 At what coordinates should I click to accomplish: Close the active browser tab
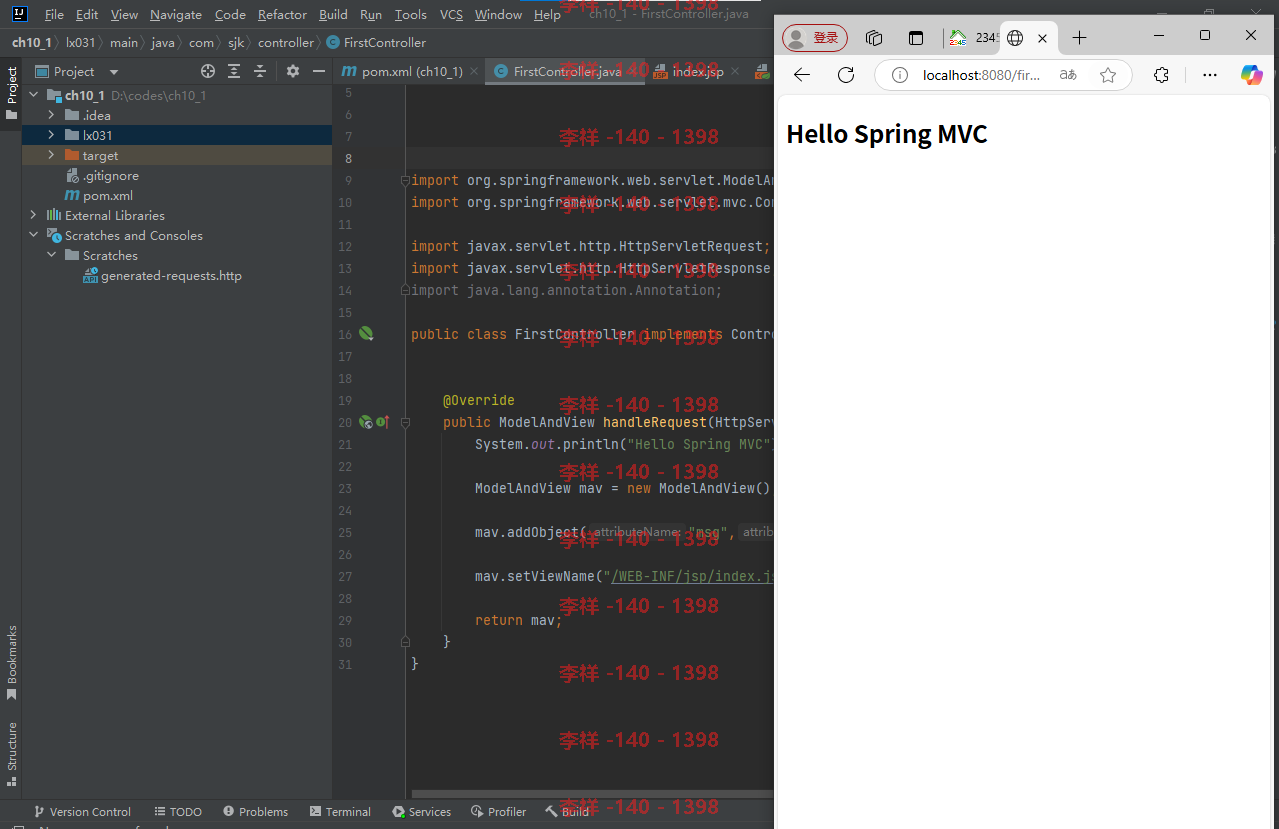pyautogui.click(x=1042, y=38)
